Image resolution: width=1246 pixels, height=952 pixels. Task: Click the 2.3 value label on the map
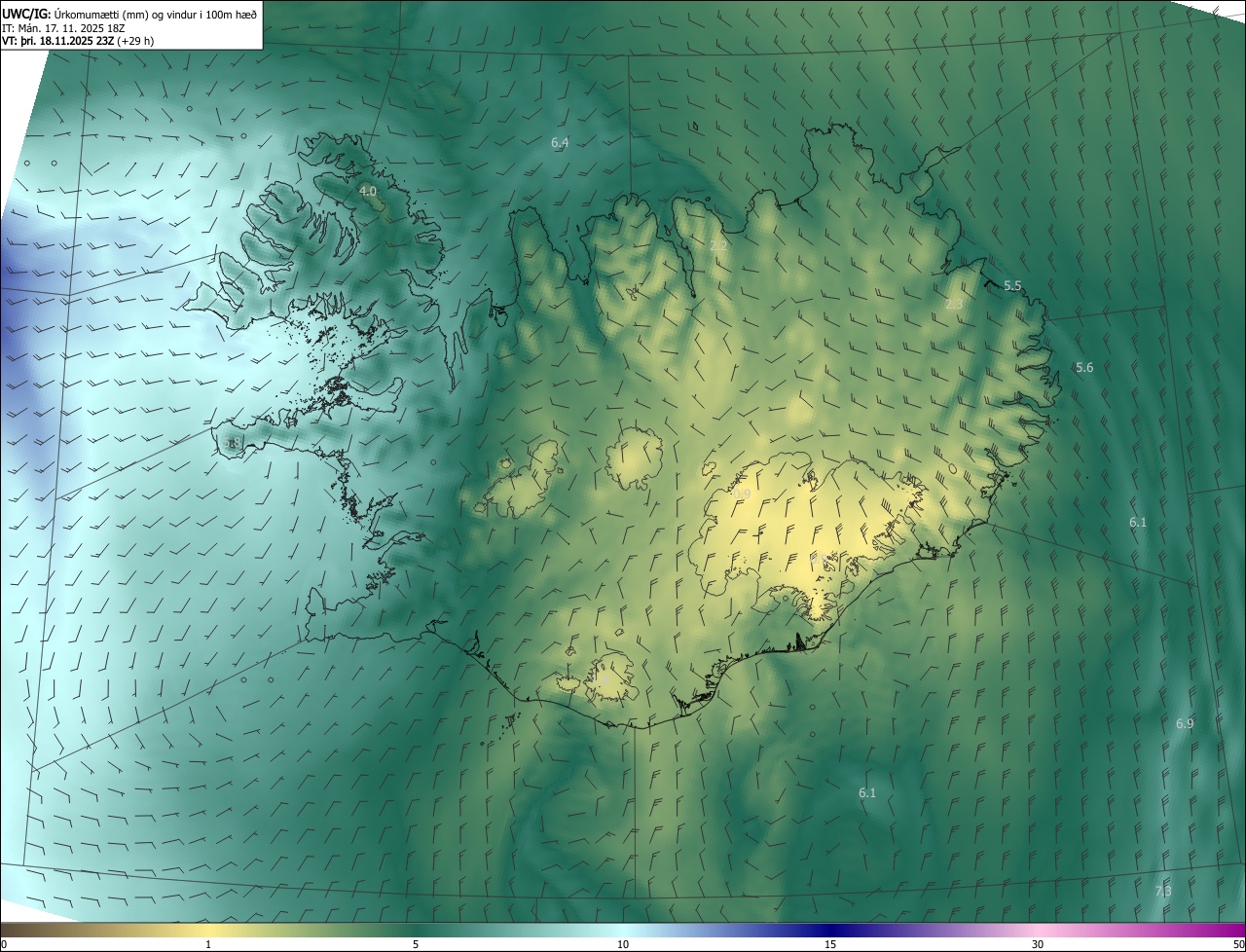(954, 305)
